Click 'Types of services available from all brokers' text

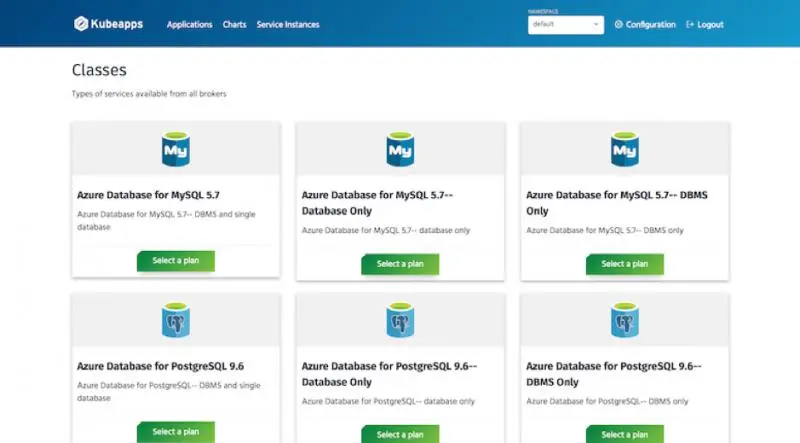coord(149,94)
